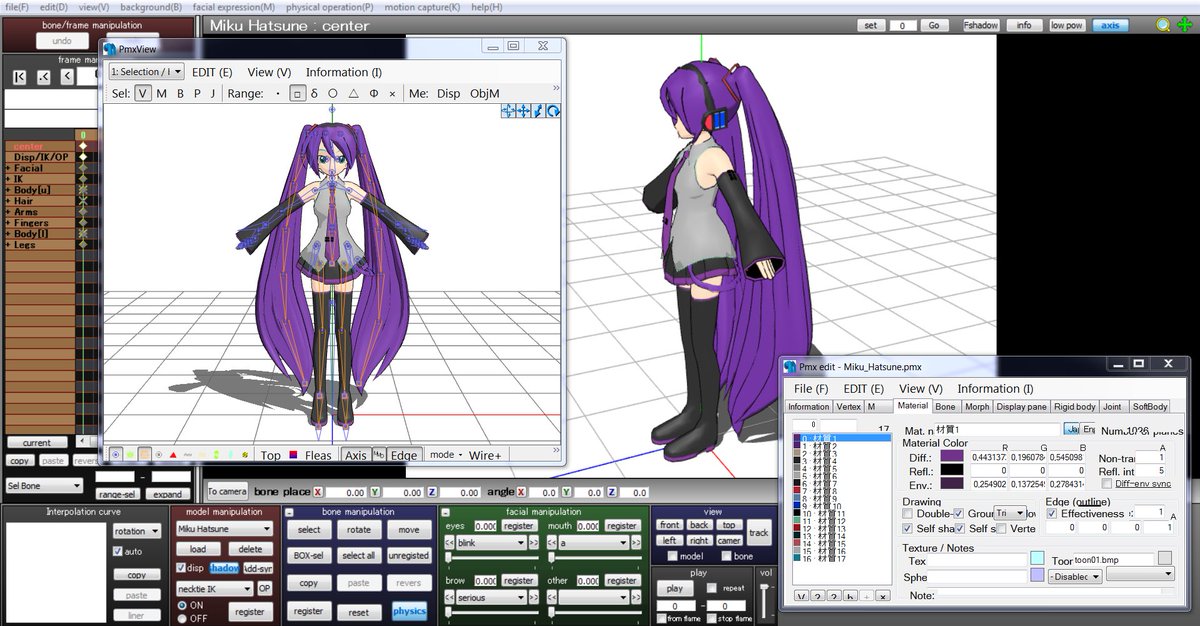Image resolution: width=1200 pixels, height=626 pixels.
Task: Open Information (I) menu in PmxView
Action: (x=344, y=72)
